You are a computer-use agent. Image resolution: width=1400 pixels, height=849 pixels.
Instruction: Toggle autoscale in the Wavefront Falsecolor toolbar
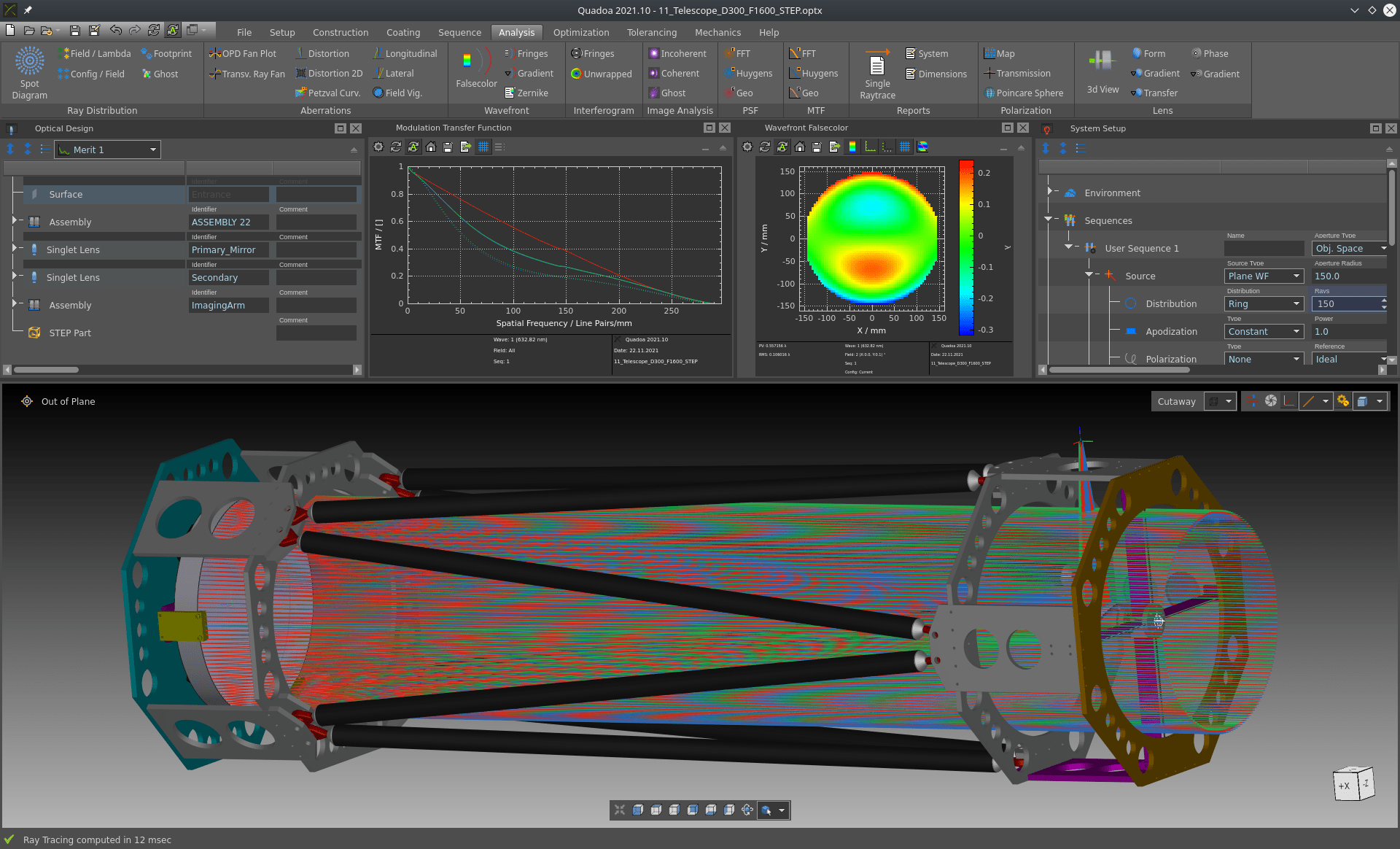[x=782, y=147]
